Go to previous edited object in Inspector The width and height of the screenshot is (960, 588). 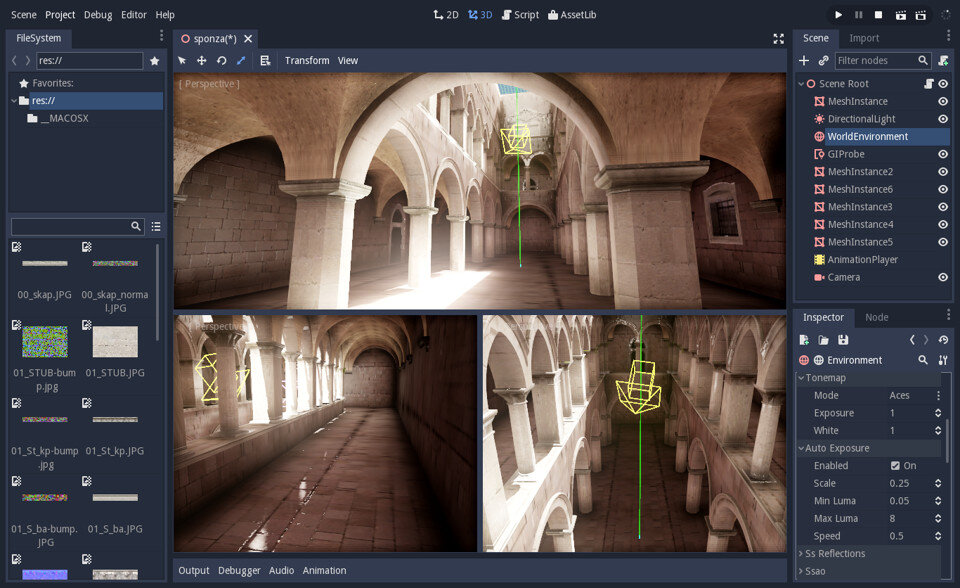point(912,340)
